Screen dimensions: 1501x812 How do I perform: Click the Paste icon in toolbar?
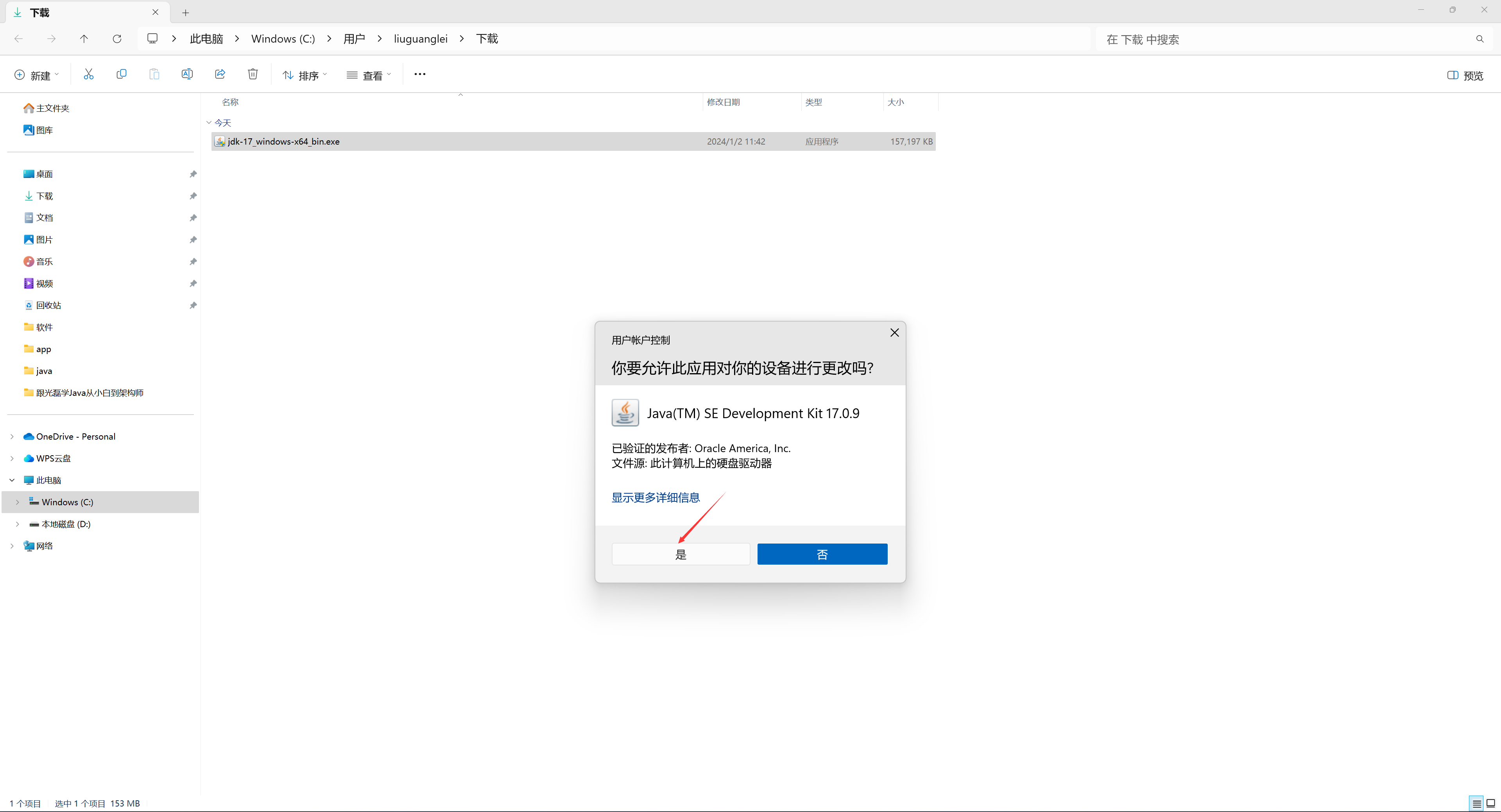click(154, 74)
